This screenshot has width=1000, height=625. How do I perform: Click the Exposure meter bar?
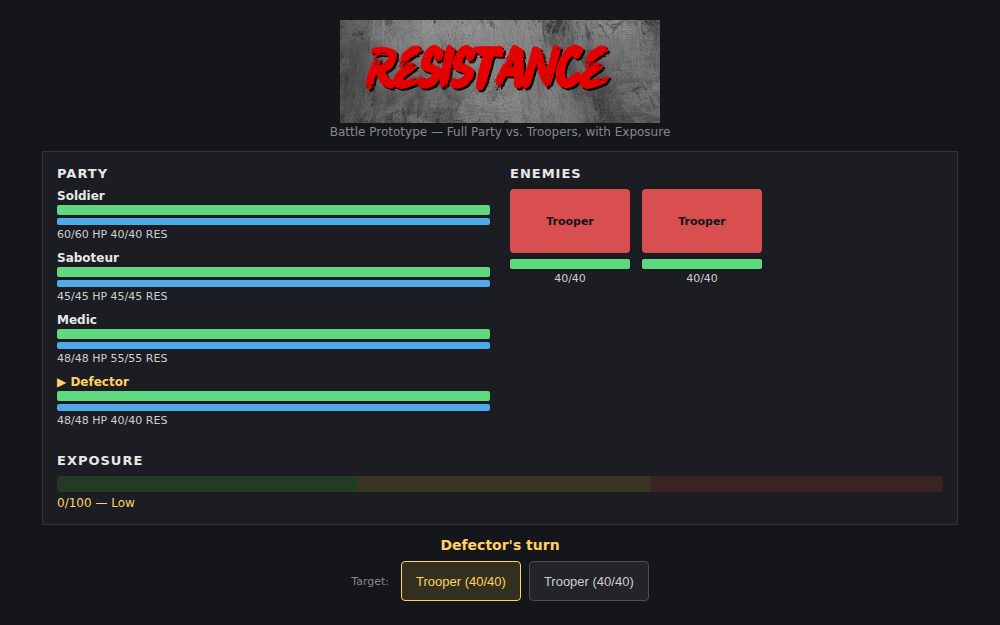(499, 483)
